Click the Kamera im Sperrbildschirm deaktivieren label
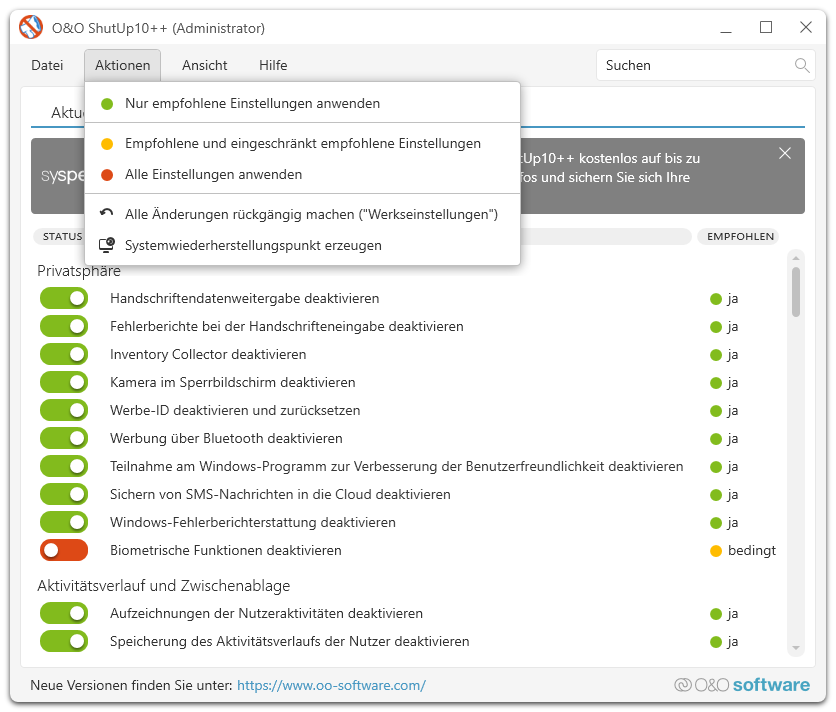Viewport: 836px width, 712px height. coord(232,382)
